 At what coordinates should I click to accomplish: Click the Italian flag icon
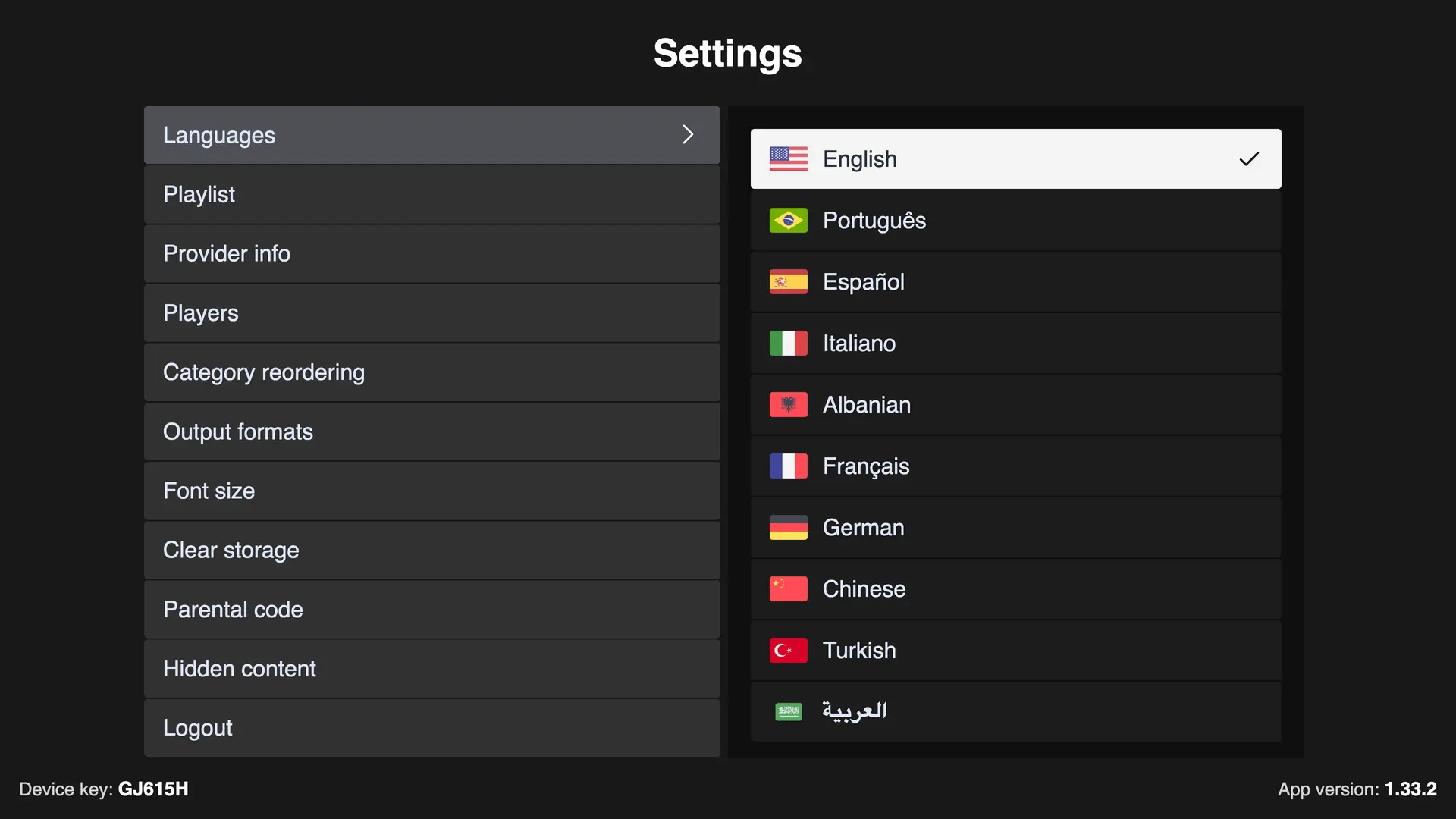coord(788,344)
